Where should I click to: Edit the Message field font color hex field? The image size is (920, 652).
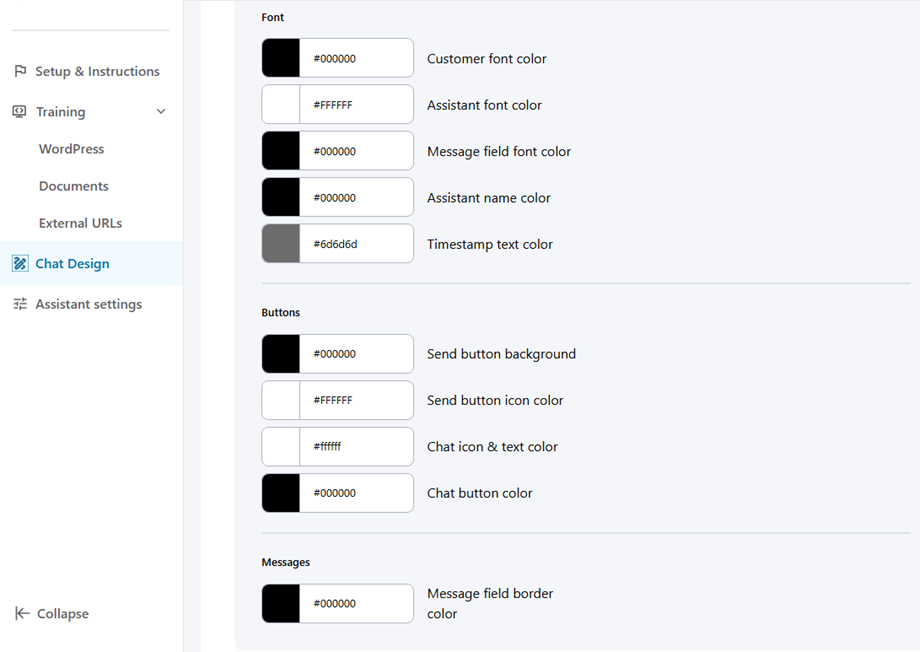point(355,151)
